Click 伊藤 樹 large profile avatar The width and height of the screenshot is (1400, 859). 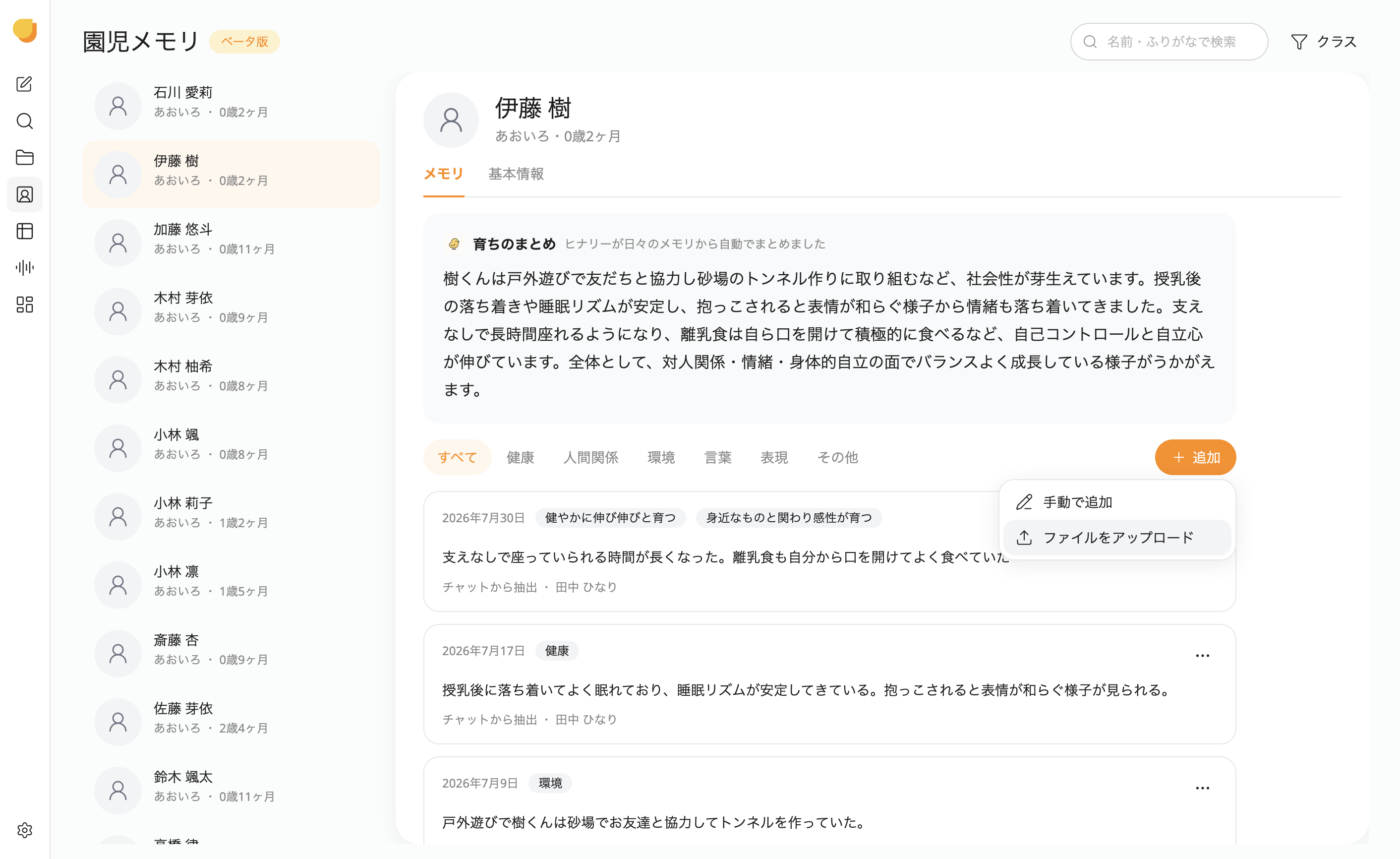(451, 120)
